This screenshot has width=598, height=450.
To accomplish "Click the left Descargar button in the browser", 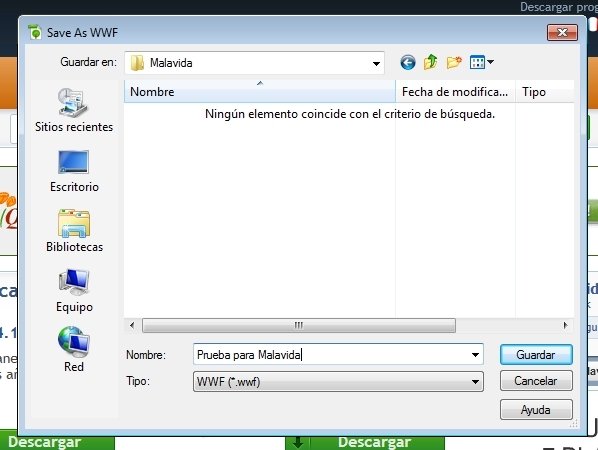I will click(57, 442).
